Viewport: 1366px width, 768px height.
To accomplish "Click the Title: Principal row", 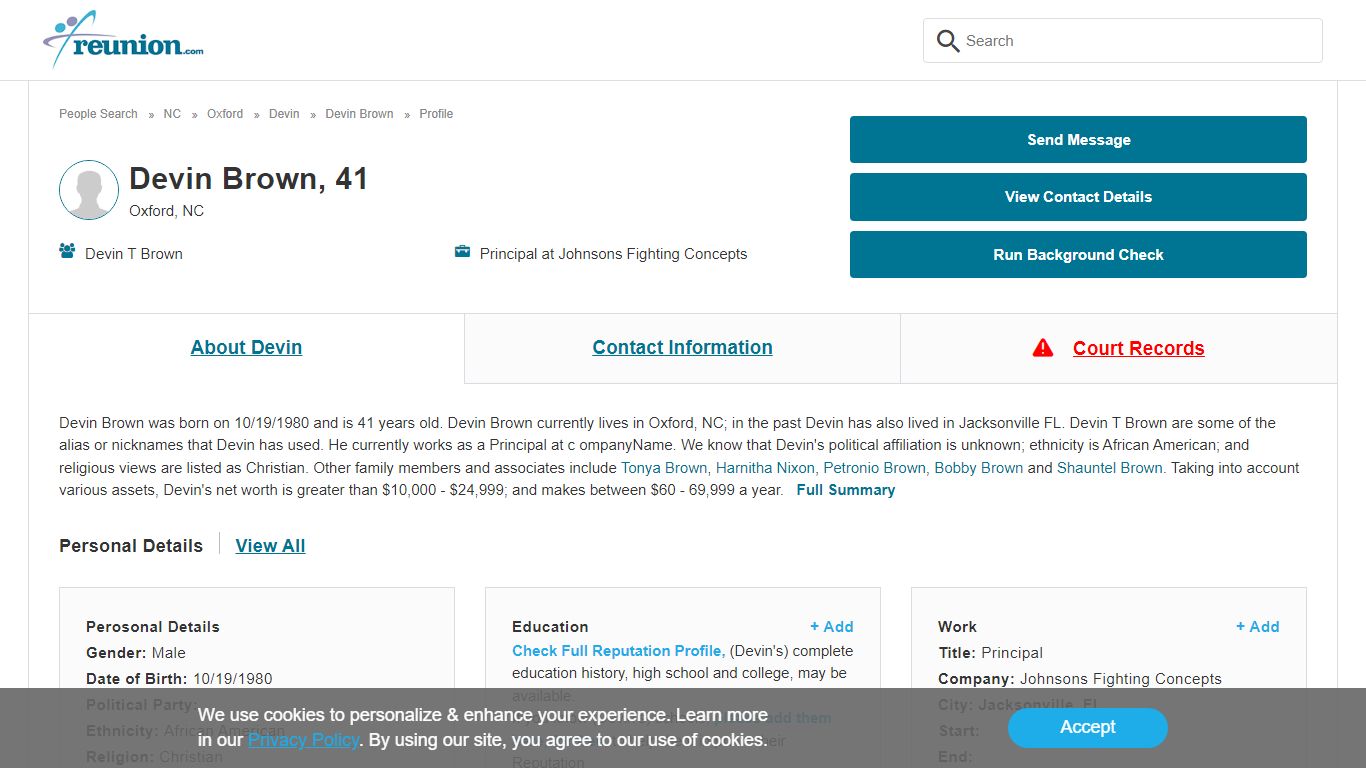I will 990,653.
